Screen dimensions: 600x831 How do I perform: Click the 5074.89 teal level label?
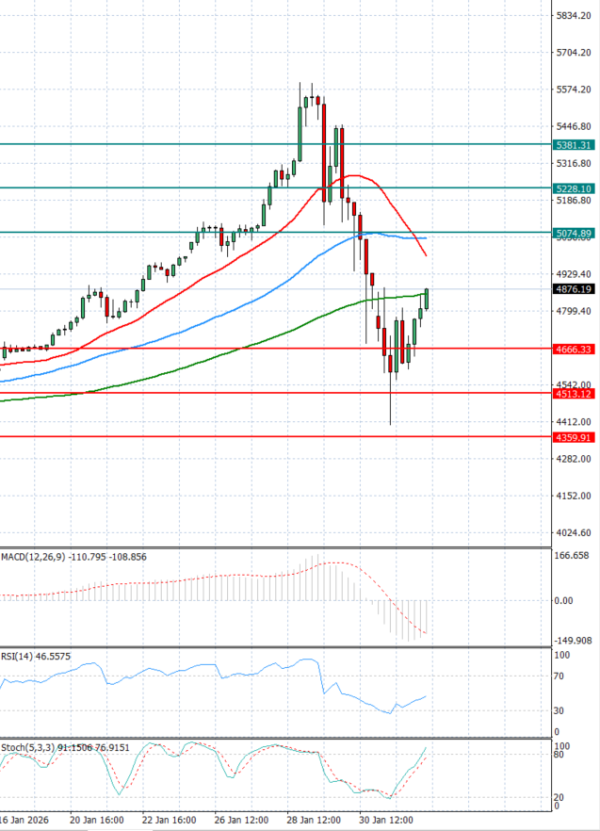(574, 233)
